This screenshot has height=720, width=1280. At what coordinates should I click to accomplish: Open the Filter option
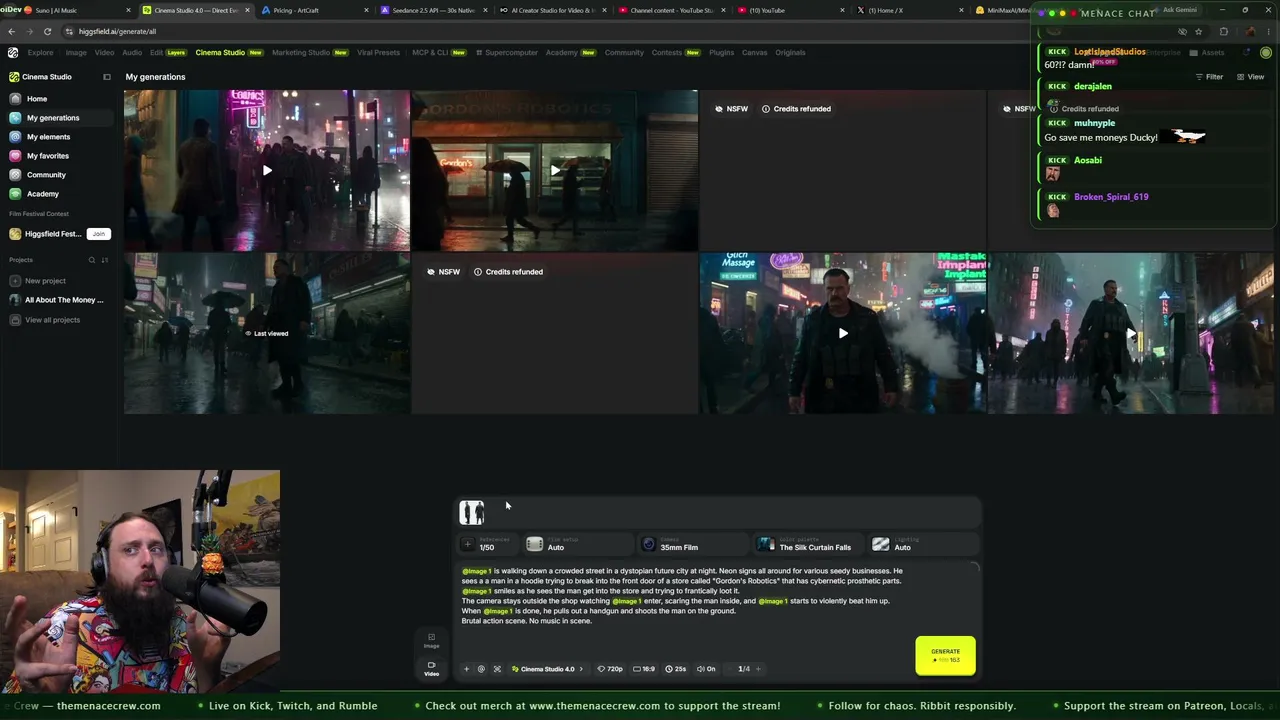[x=1209, y=77]
